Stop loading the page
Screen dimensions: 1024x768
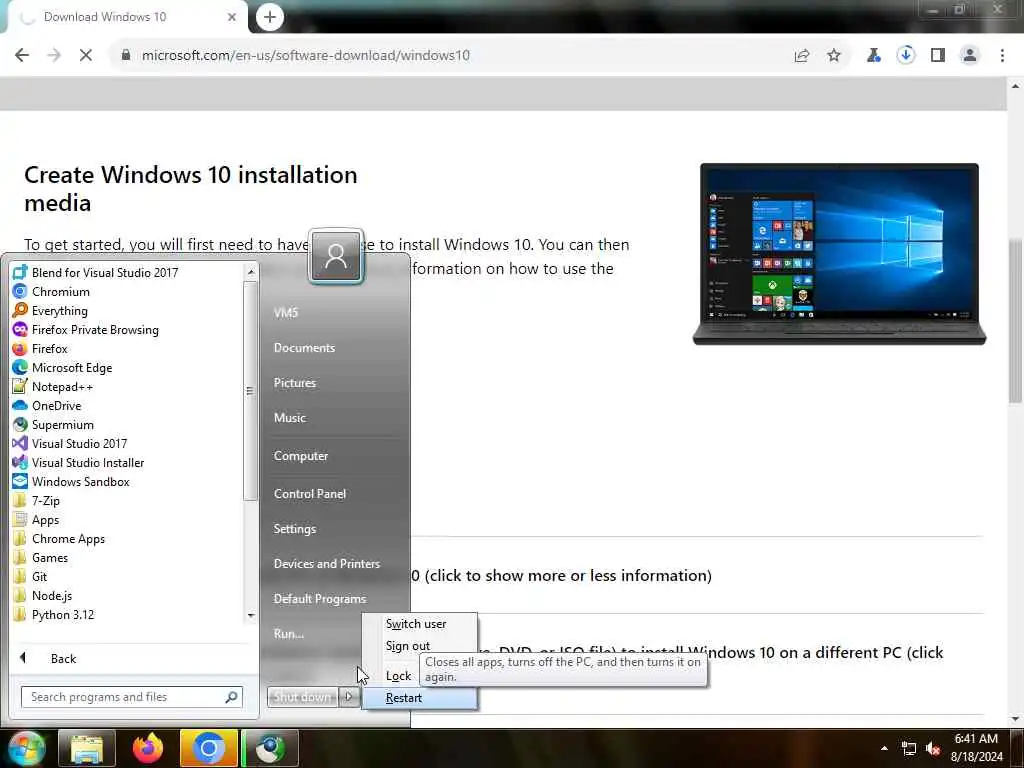tap(86, 55)
